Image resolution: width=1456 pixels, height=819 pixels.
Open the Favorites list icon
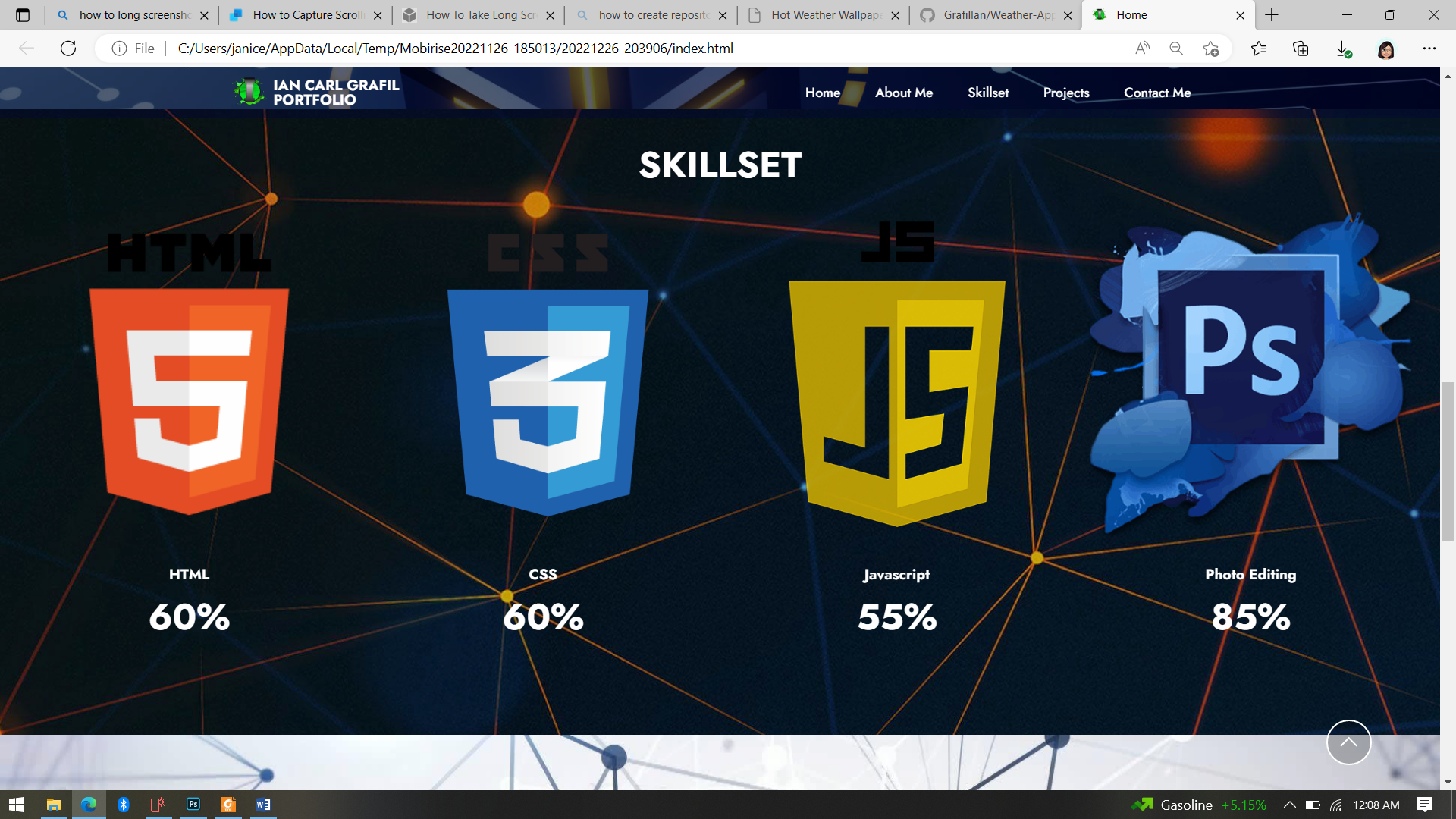(1259, 48)
